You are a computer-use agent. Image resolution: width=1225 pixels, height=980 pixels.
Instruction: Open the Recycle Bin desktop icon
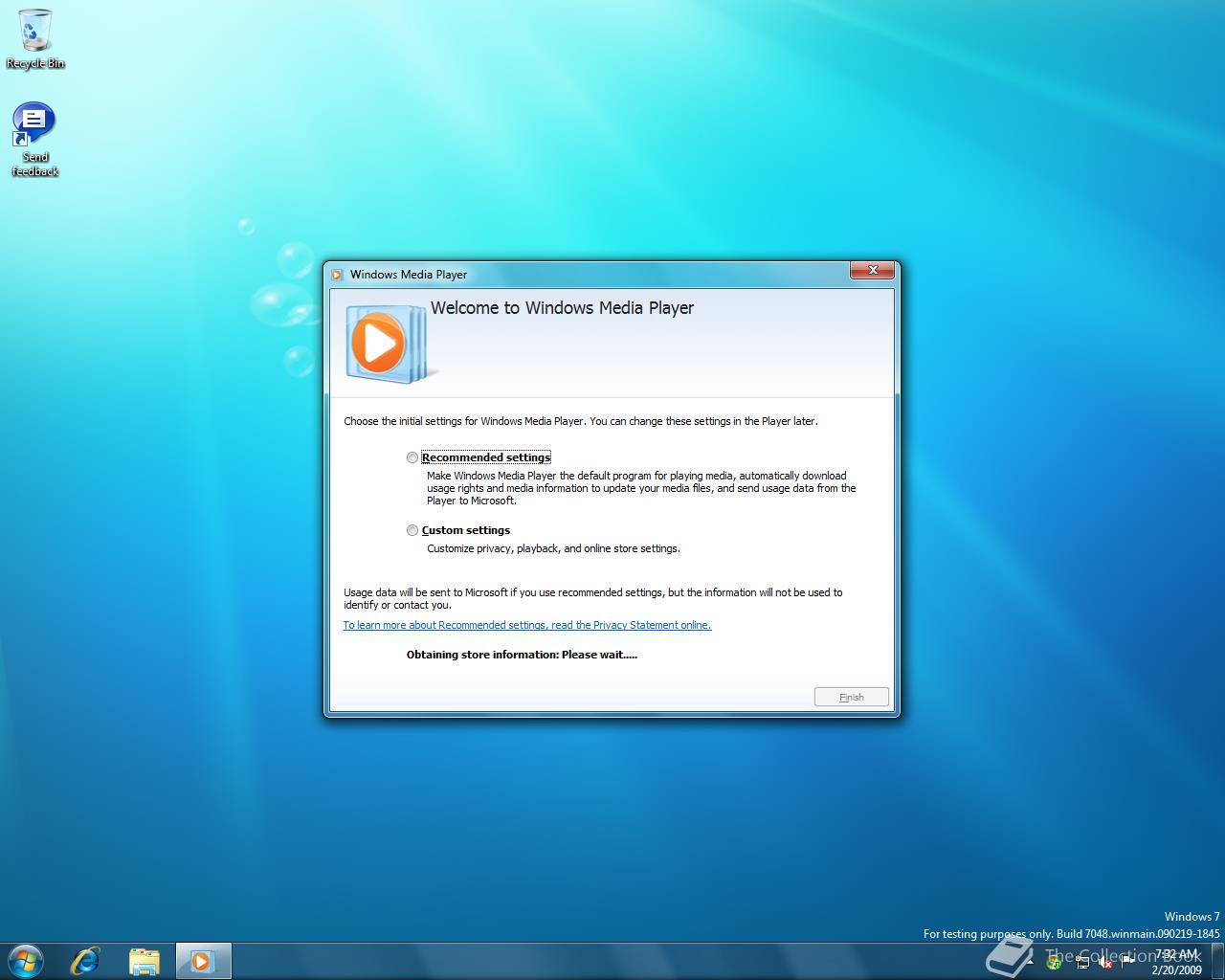[x=35, y=39]
